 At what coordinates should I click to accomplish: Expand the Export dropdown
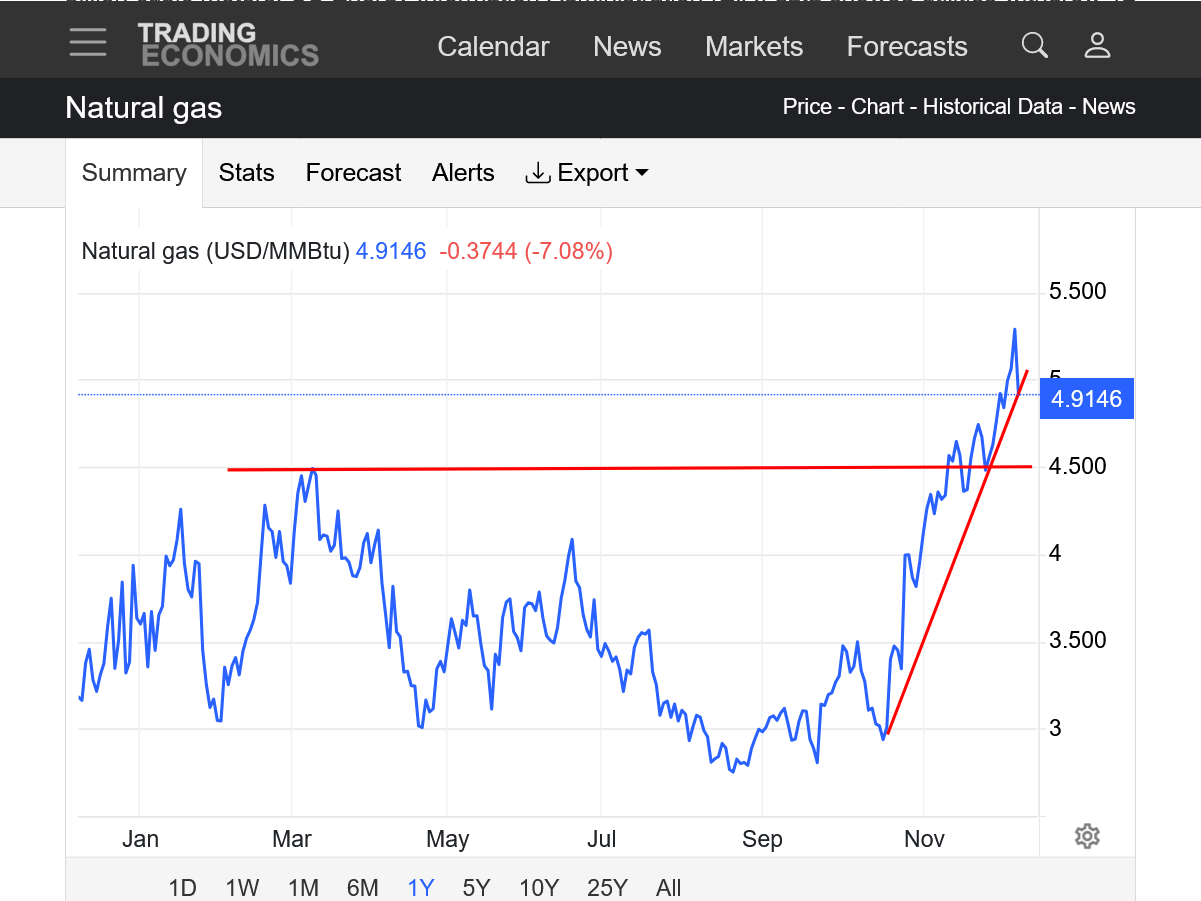tap(587, 173)
